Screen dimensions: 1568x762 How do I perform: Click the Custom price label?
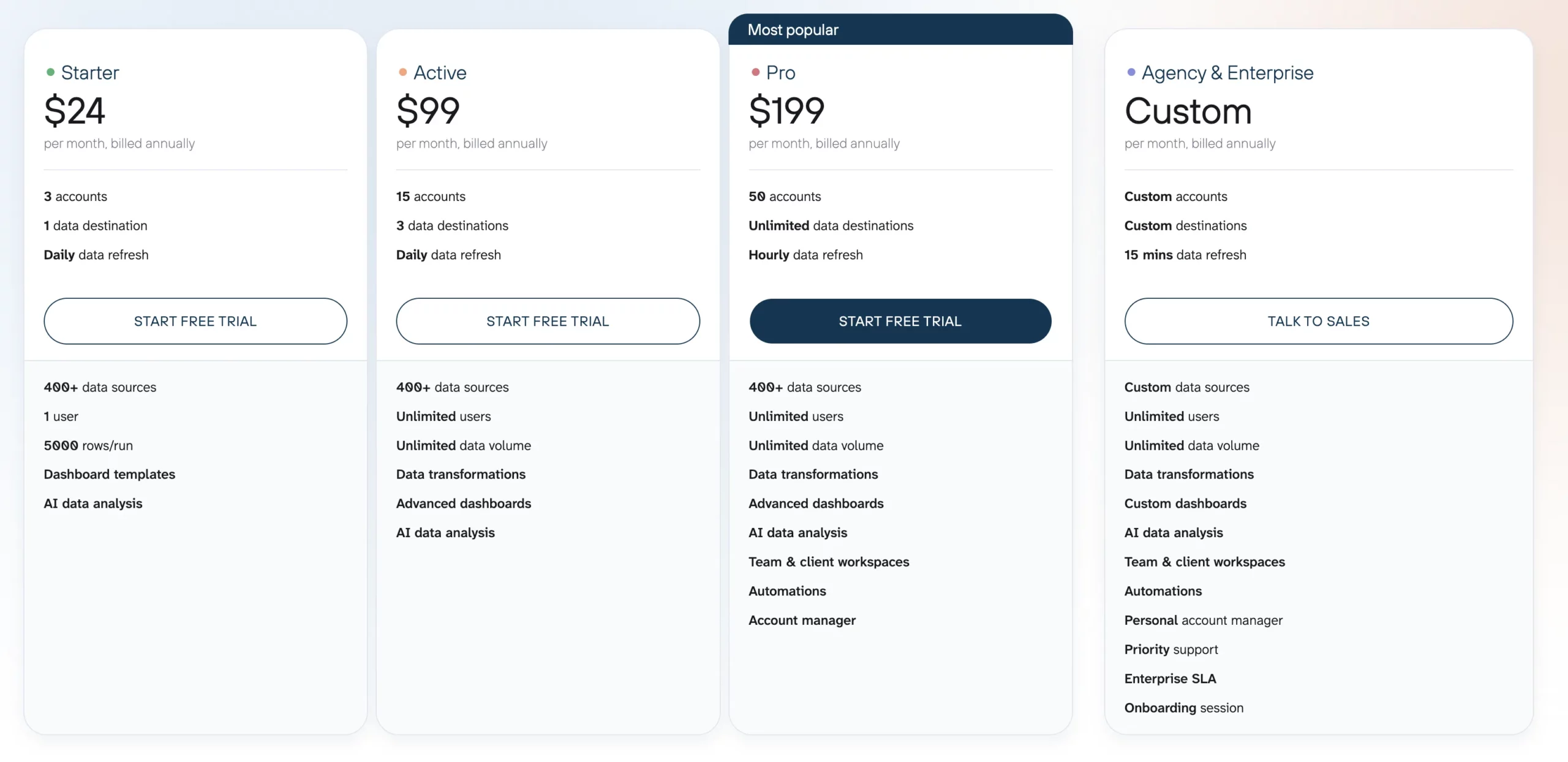pos(1187,111)
